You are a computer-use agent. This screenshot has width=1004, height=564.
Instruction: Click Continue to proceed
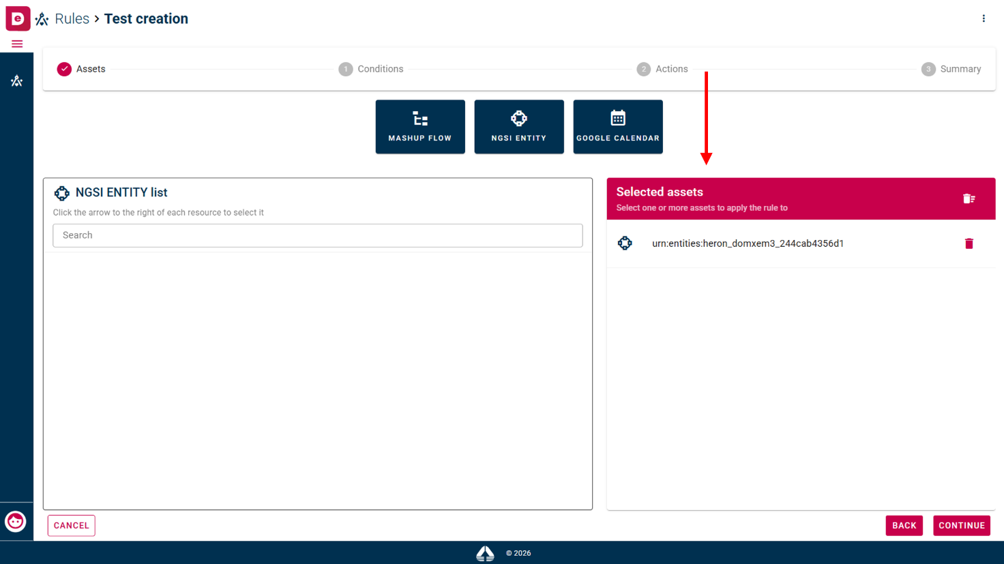pyautogui.click(x=962, y=526)
